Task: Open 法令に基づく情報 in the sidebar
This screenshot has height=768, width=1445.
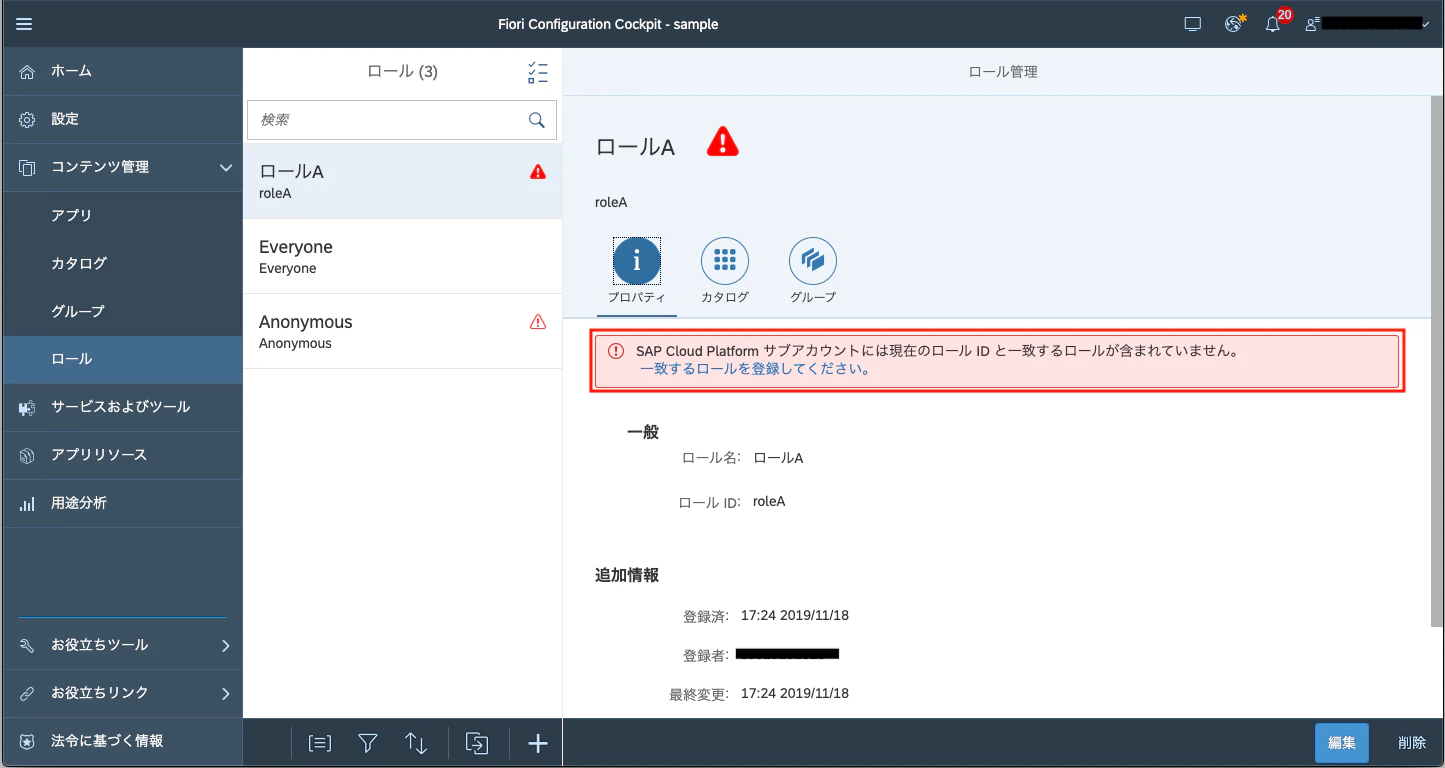Action: pyautogui.click(x=122, y=742)
